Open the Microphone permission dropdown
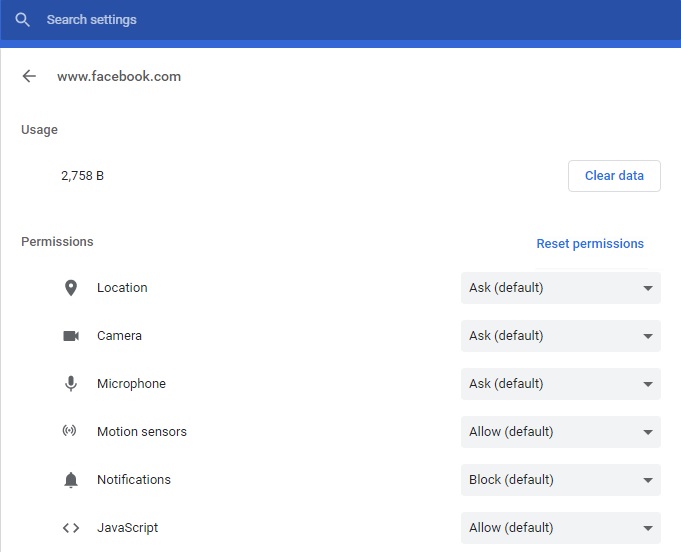The width and height of the screenshot is (681, 552). click(561, 384)
